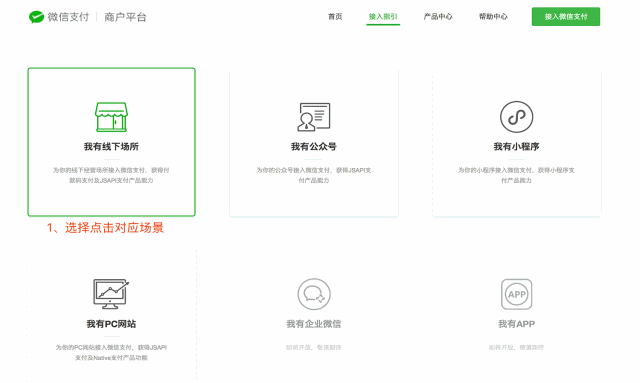Viewport: 640px width, 383px height.
Task: Click the 公众号 JSAPI description text
Action: pyautogui.click(x=313, y=175)
